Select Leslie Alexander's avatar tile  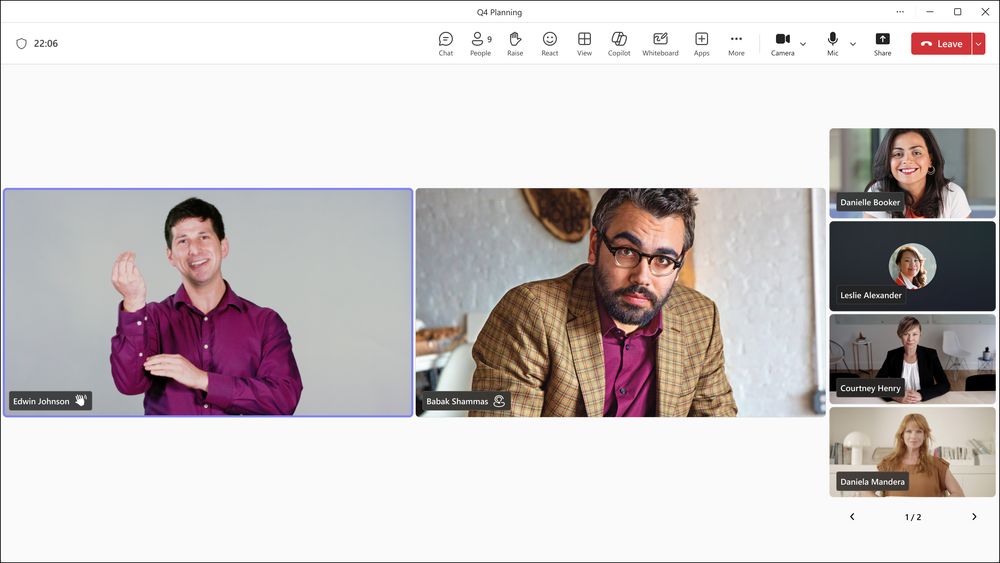[x=912, y=266]
